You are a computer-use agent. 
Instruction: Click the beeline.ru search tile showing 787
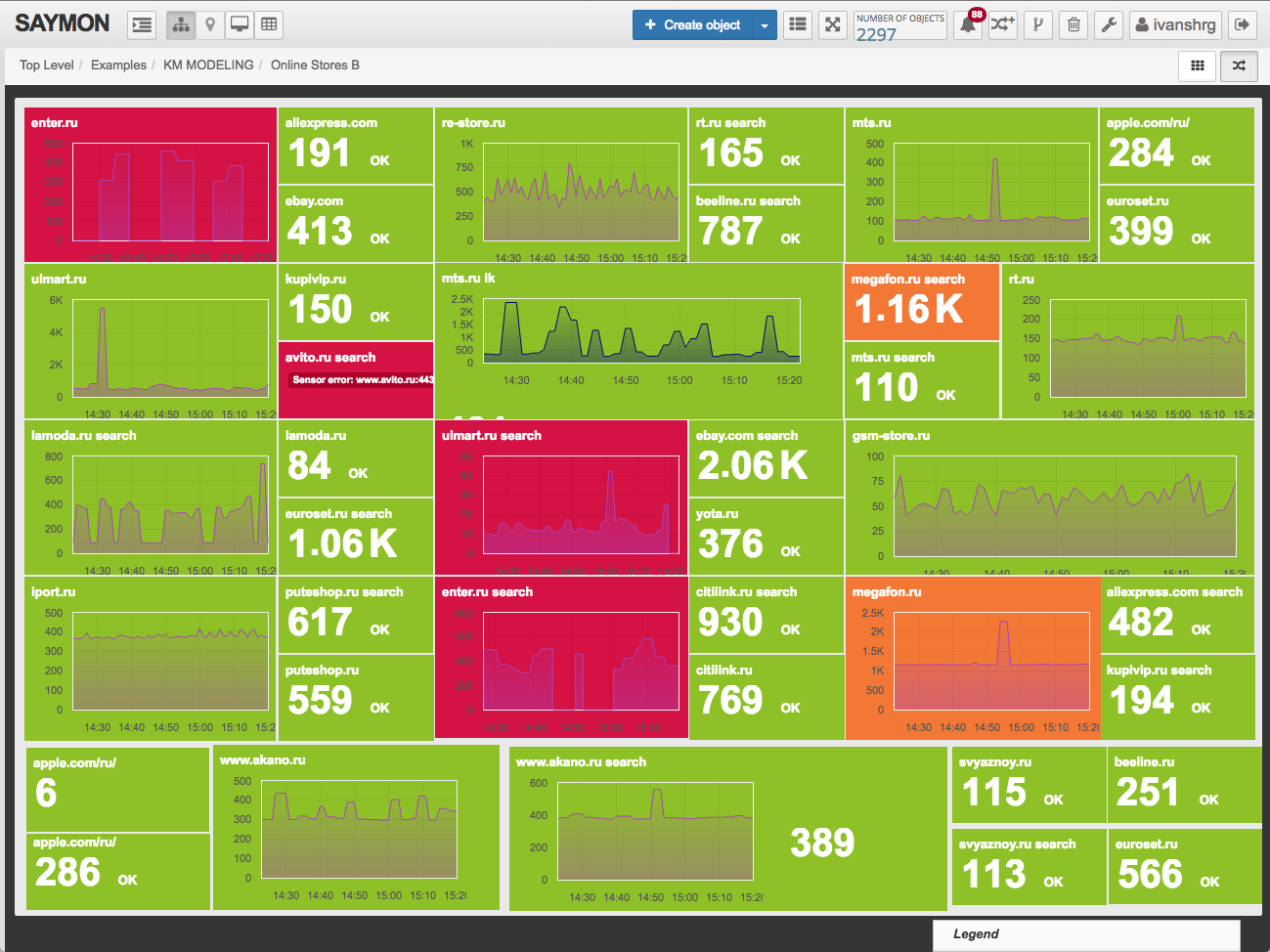pyautogui.click(x=766, y=224)
